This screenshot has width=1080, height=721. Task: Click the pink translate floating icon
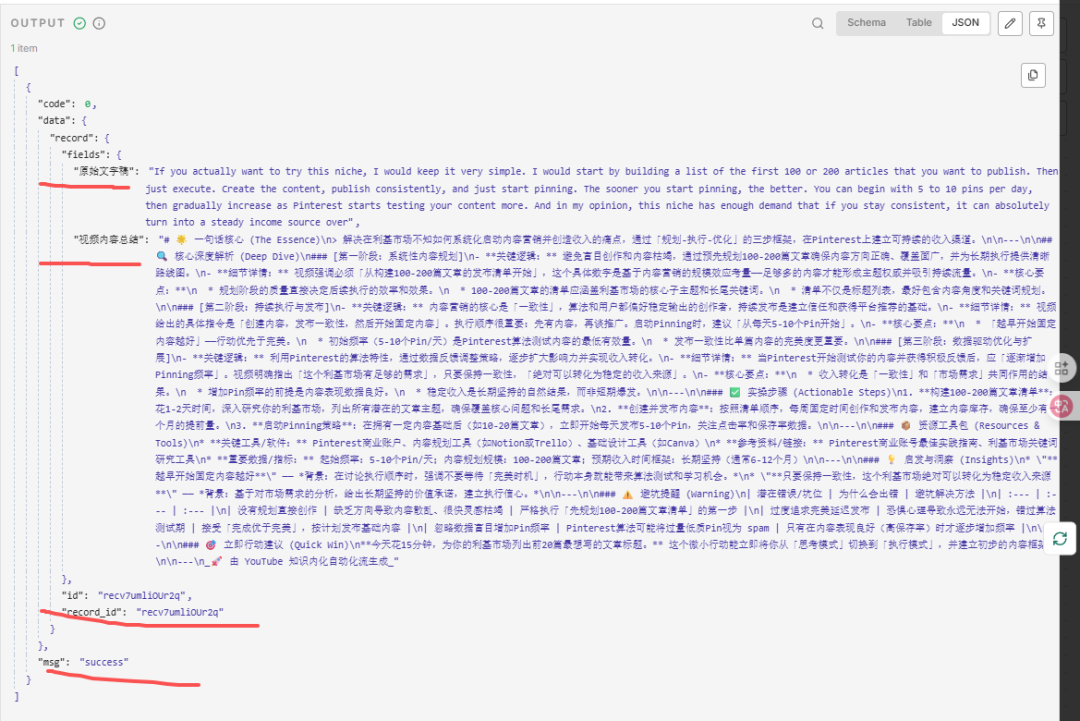coord(1062,405)
